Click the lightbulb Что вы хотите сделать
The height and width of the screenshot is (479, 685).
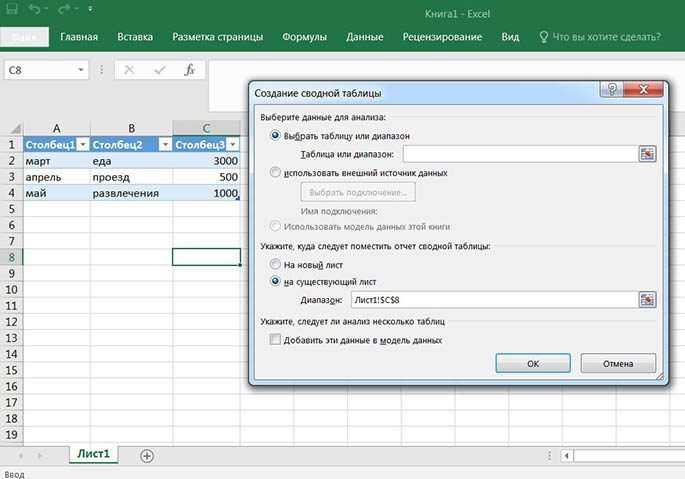coord(543,37)
